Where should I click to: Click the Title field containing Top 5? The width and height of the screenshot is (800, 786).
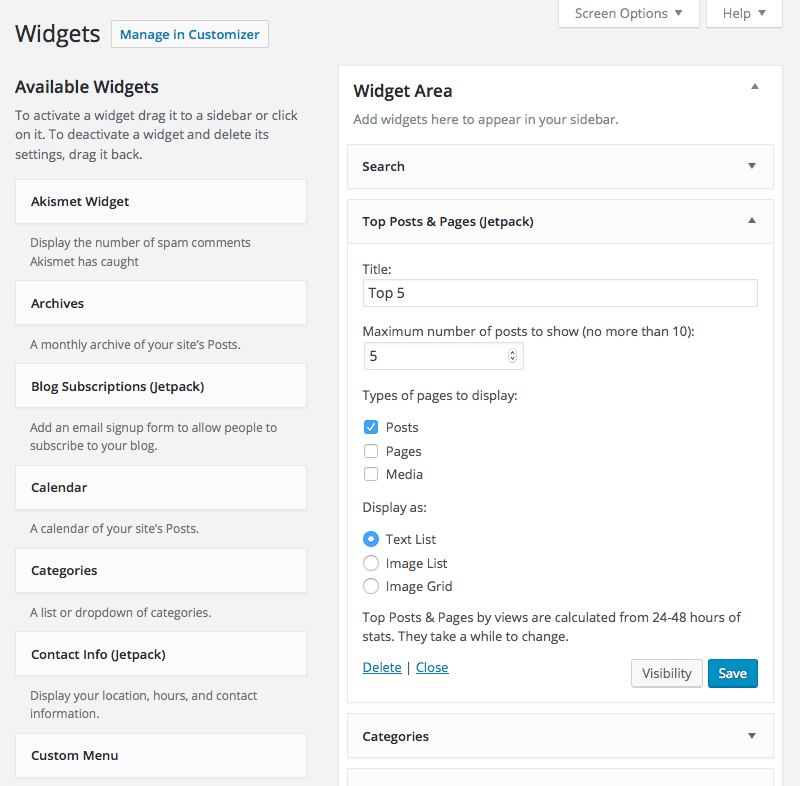coord(560,293)
